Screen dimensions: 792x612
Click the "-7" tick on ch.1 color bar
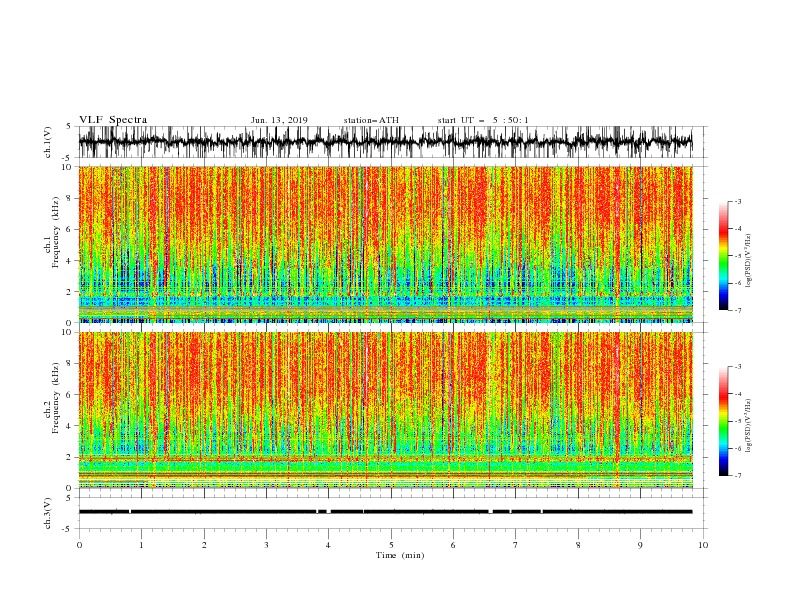738,310
